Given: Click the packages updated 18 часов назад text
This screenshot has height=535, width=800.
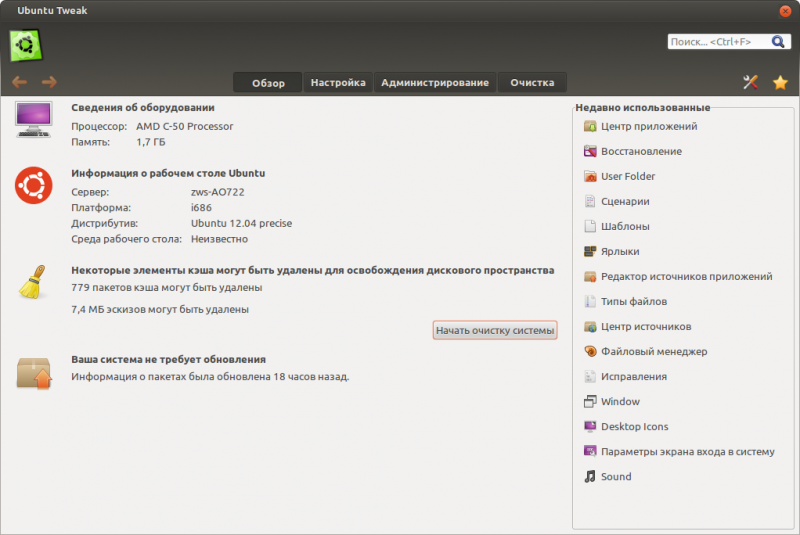Looking at the screenshot, I should pyautogui.click(x=210, y=377).
